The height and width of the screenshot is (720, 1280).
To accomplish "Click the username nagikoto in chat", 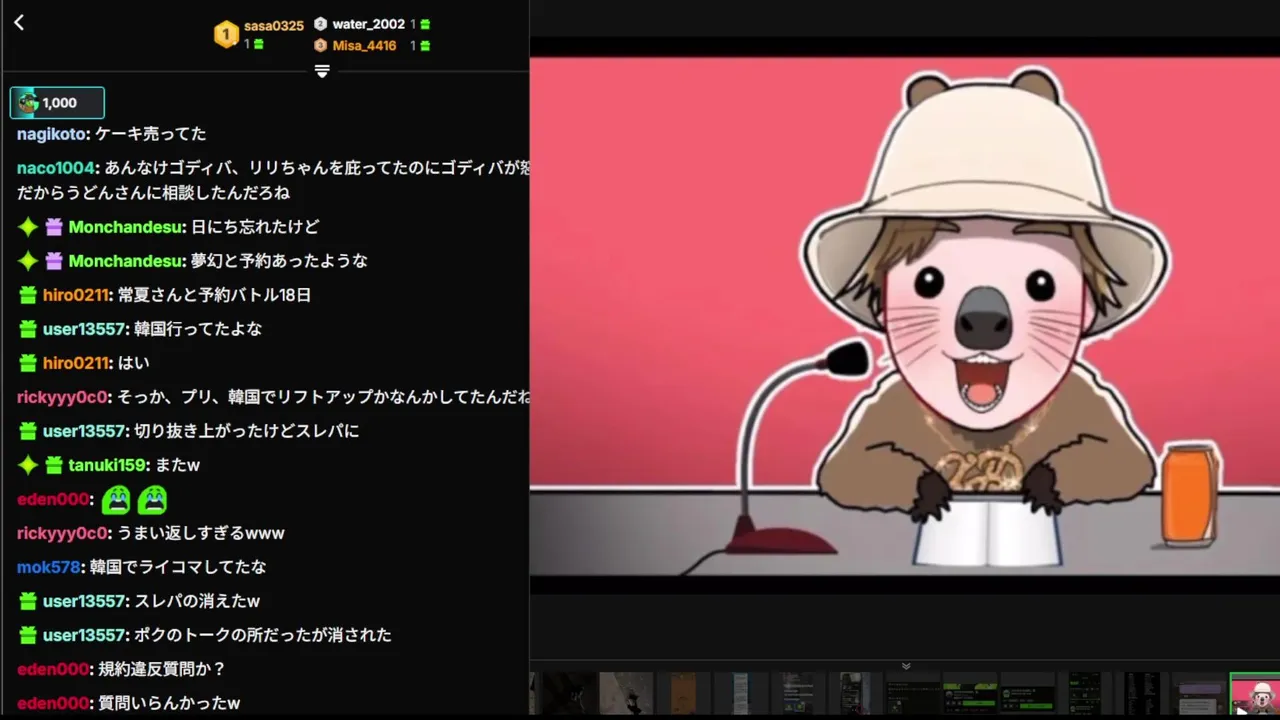I will 52,134.
